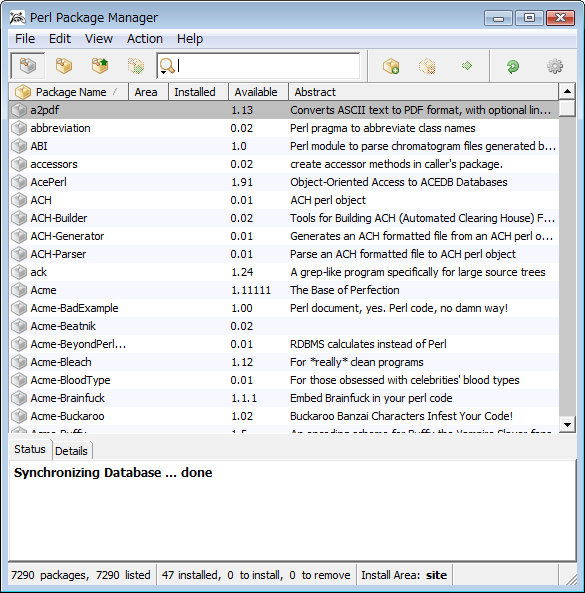Click the window resize grip corner

tap(571, 579)
